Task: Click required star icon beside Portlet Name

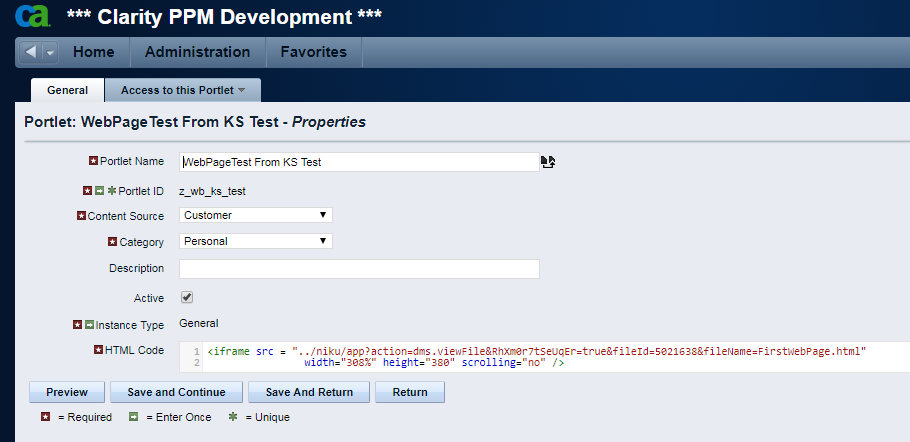Action: (x=93, y=161)
